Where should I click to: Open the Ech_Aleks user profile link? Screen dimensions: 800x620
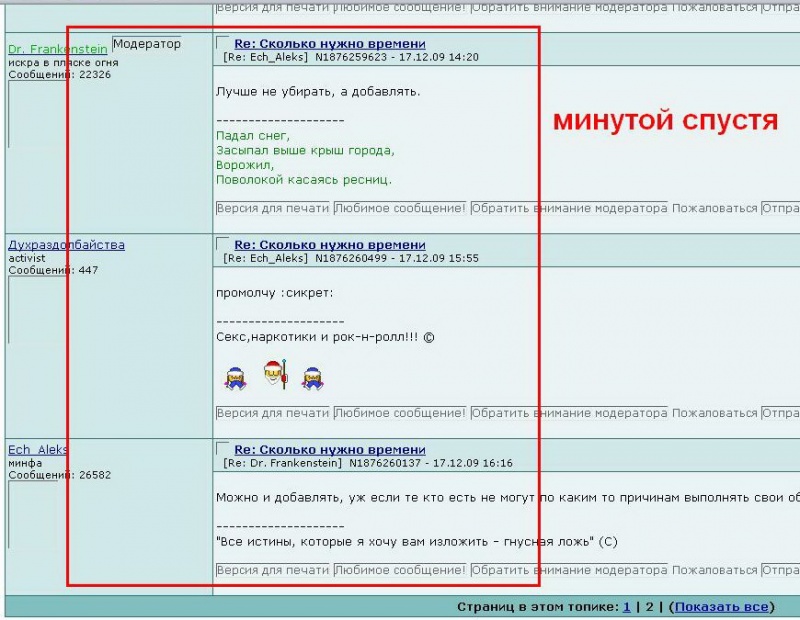tap(38, 450)
